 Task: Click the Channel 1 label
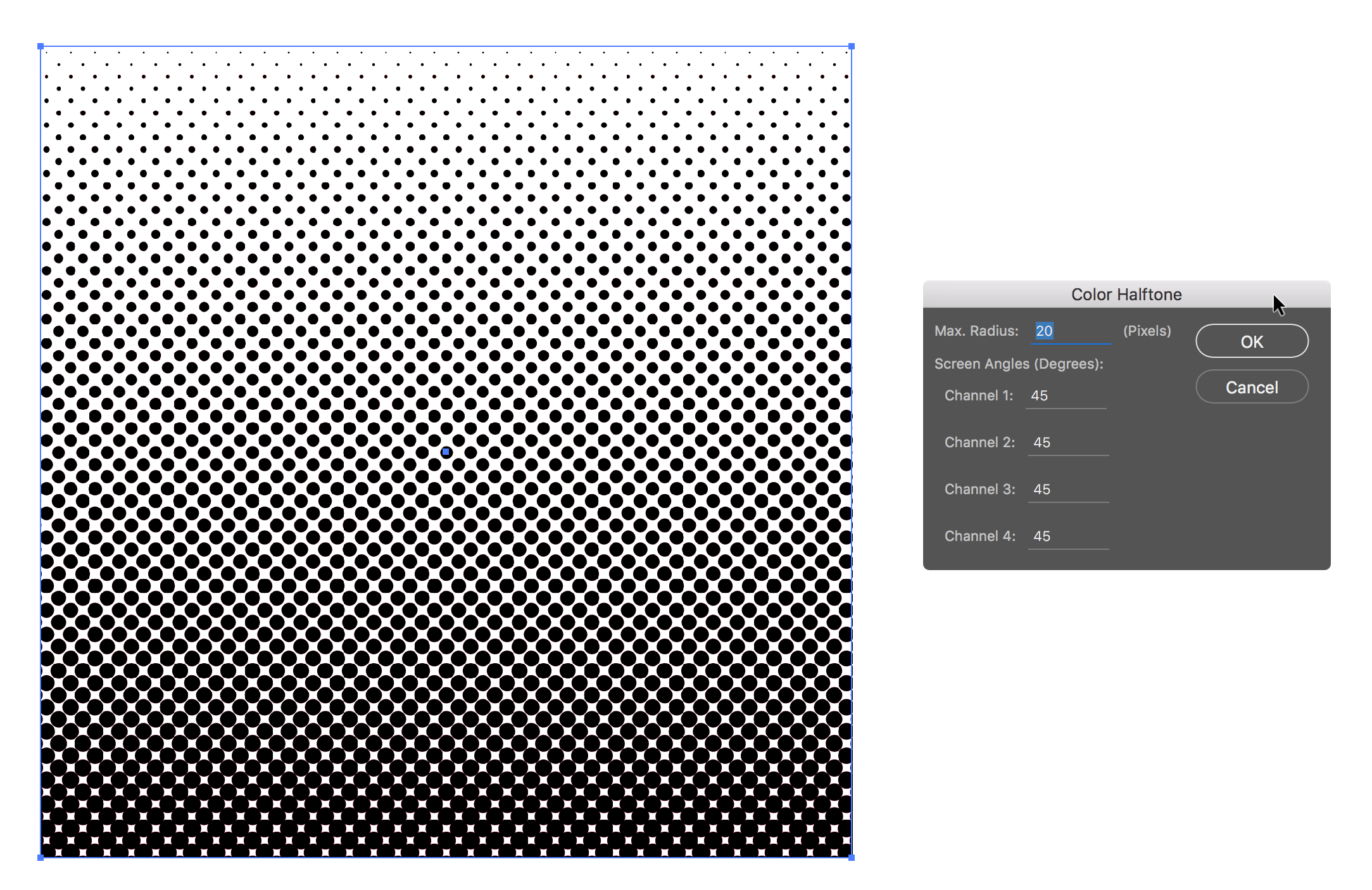click(x=979, y=396)
